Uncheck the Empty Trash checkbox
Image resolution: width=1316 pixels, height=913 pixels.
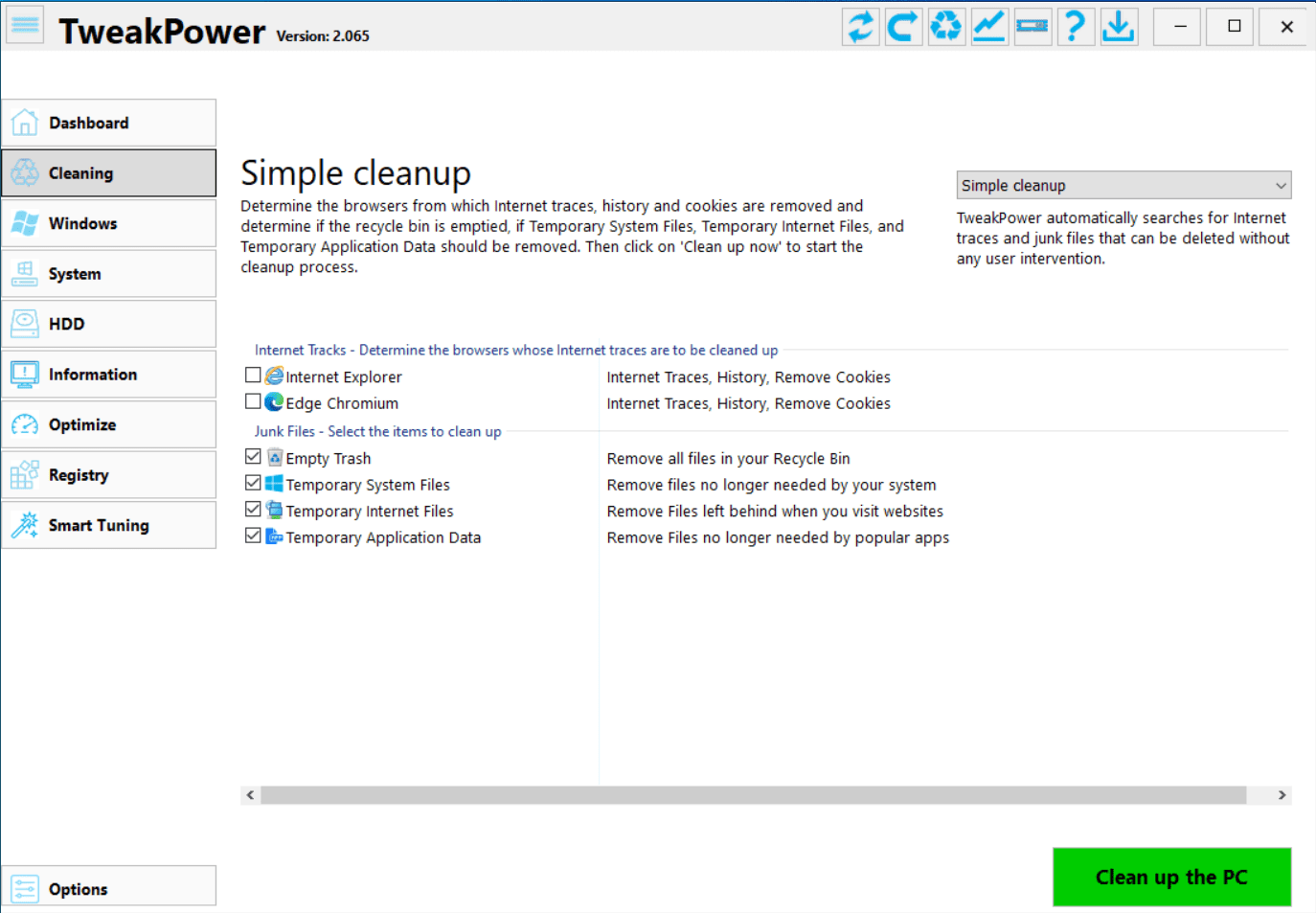click(x=253, y=457)
